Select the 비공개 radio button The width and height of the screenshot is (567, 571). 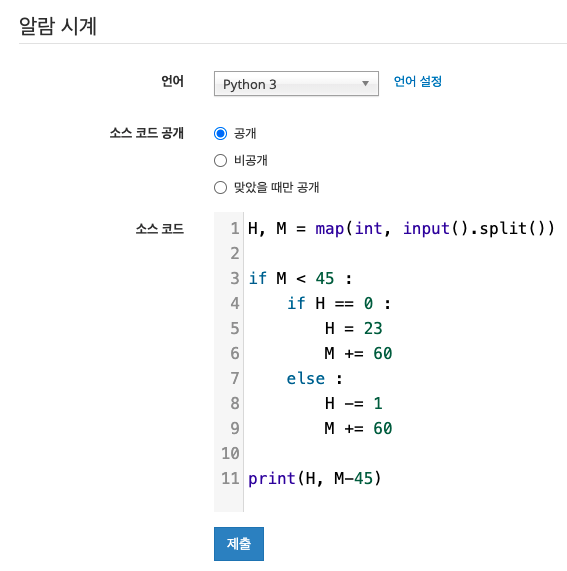pyautogui.click(x=220, y=160)
